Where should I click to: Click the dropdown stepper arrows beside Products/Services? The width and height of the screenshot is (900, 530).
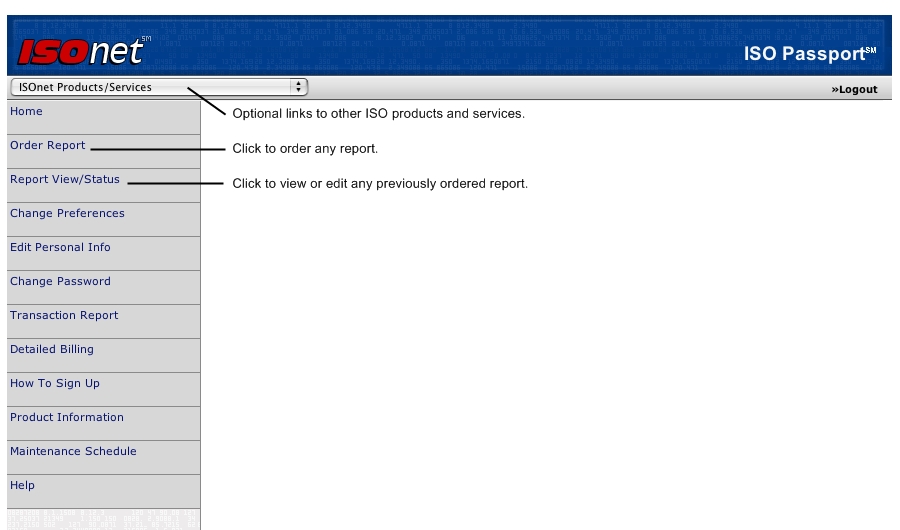point(298,87)
